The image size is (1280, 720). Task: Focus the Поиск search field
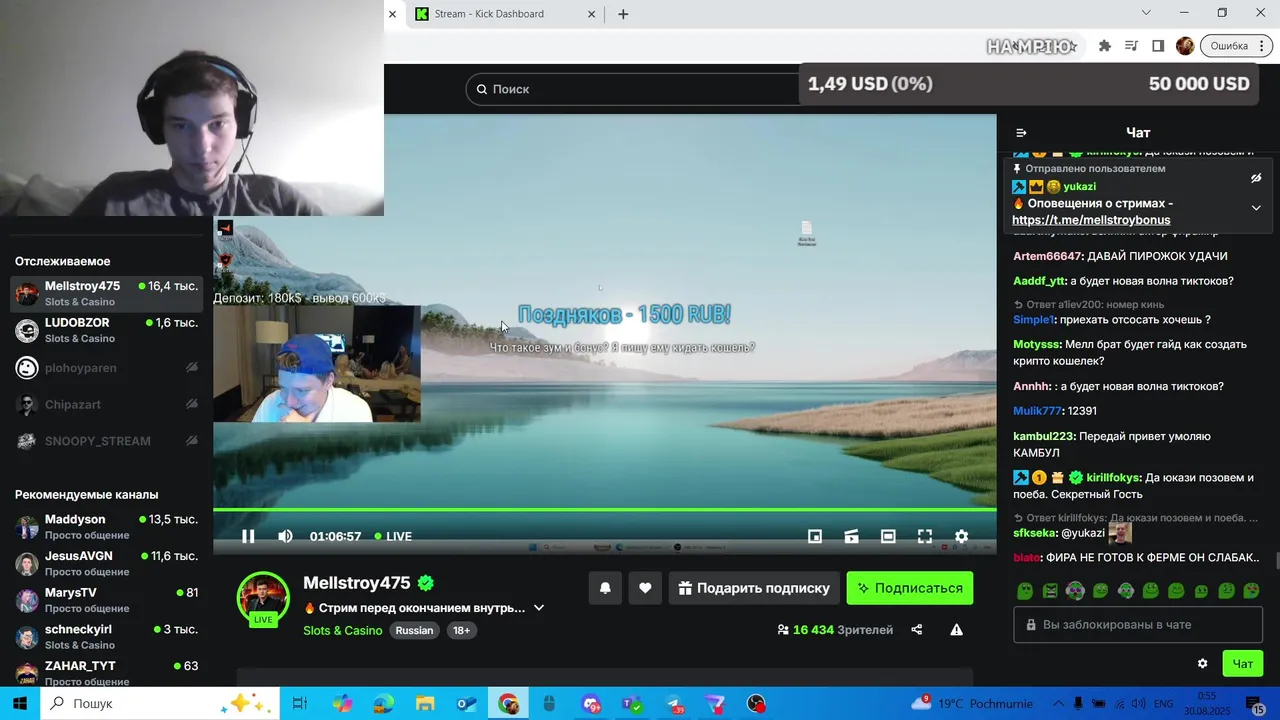[x=635, y=89]
